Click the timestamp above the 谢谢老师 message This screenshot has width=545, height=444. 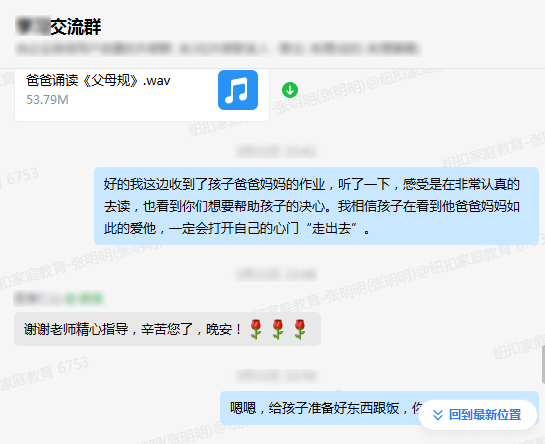point(277,274)
